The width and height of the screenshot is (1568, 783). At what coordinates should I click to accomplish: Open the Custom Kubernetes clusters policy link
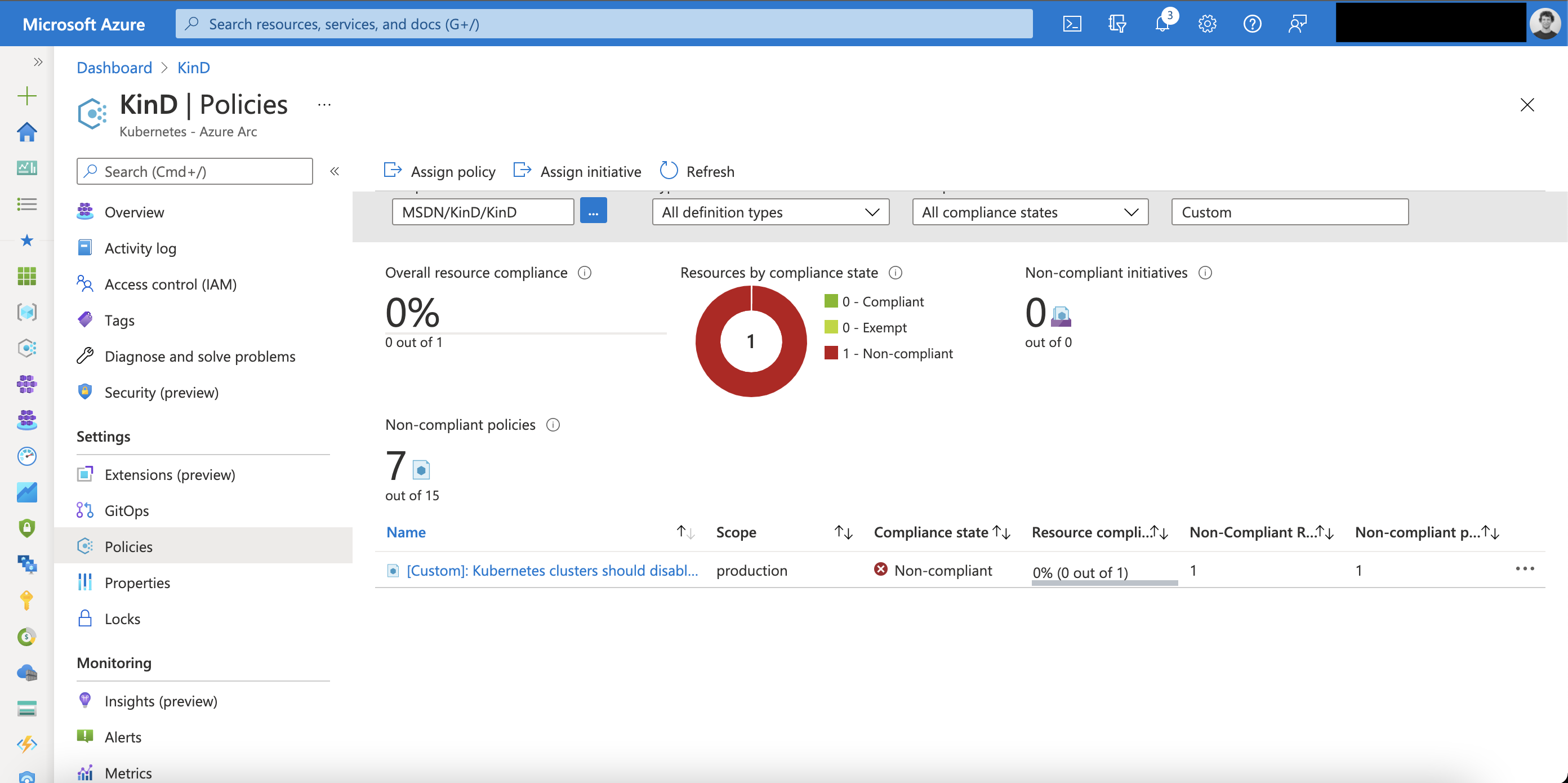[551, 571]
